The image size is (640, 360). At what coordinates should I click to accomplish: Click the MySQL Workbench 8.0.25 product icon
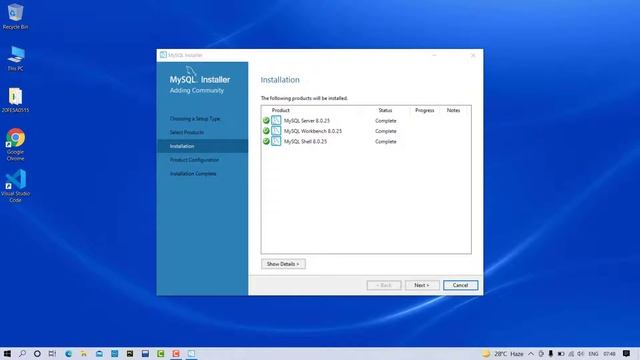[276, 131]
